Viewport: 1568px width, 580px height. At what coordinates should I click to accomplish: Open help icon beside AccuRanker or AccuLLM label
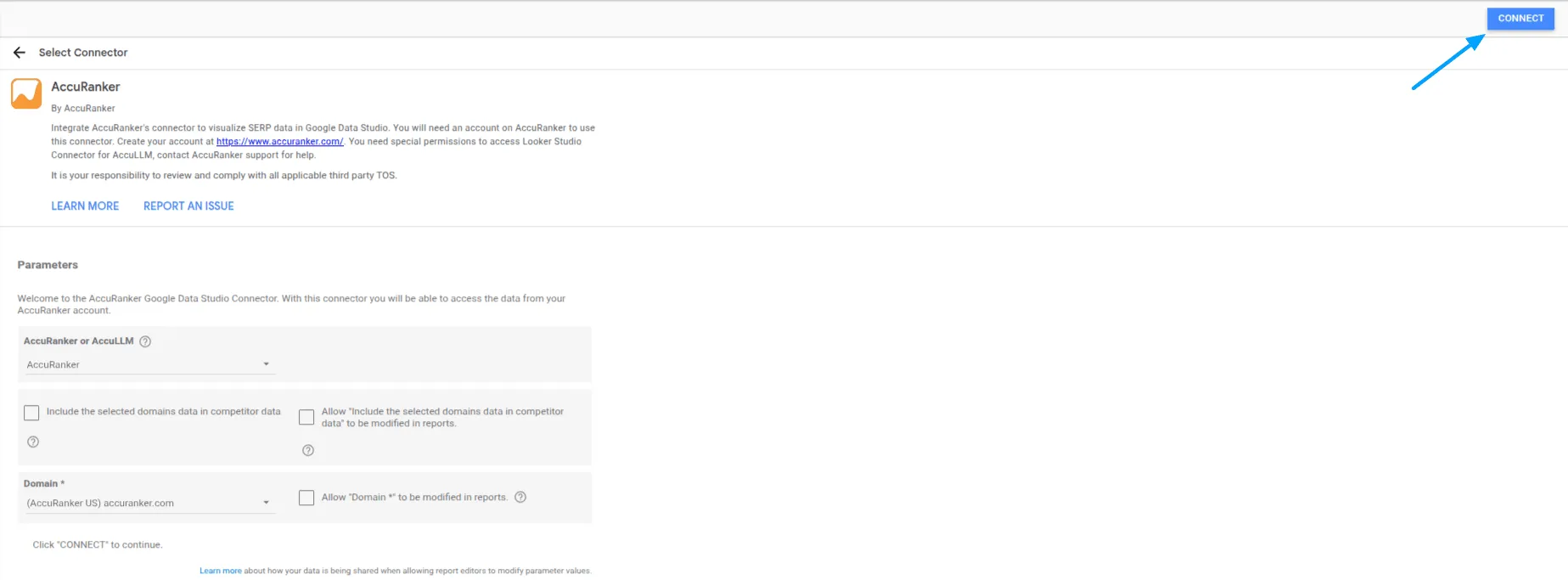click(145, 341)
